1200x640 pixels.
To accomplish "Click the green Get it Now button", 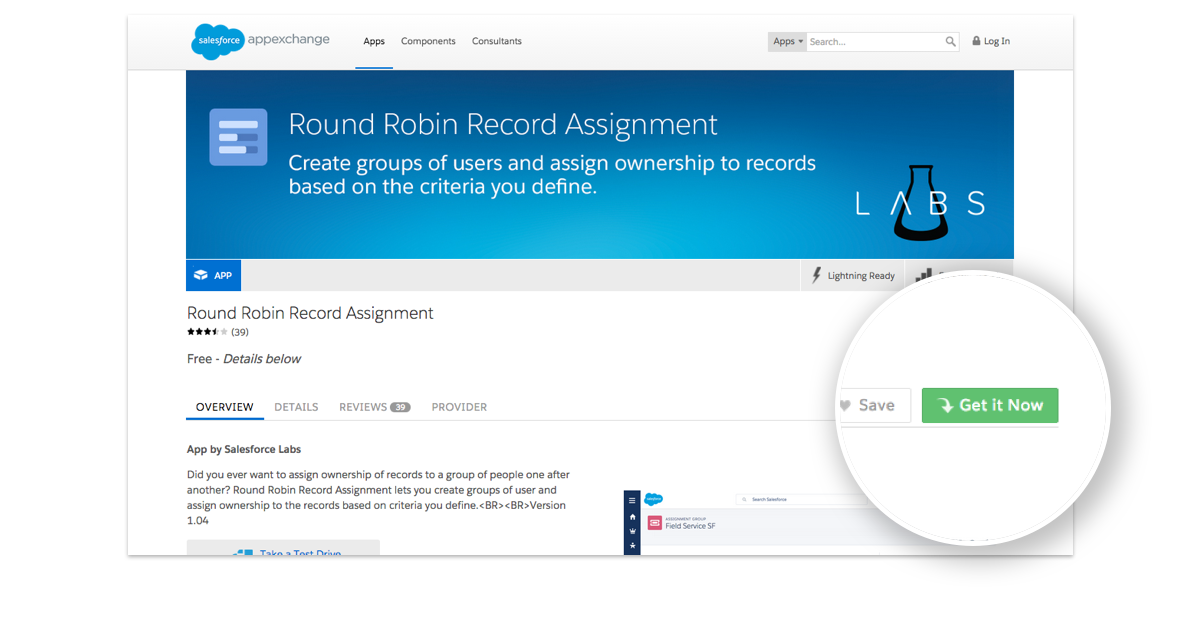I will tap(990, 405).
